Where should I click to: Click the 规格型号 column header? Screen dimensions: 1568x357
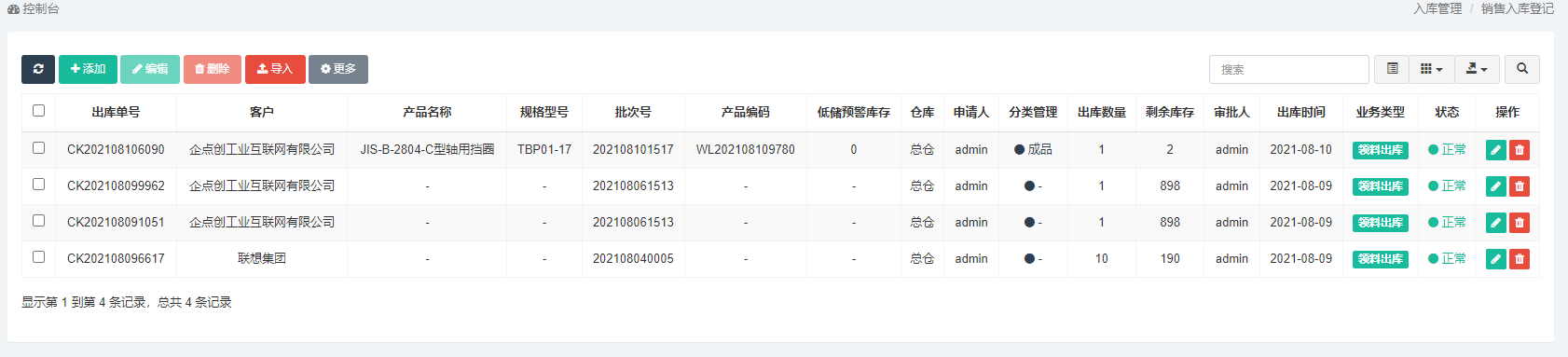coord(544,112)
